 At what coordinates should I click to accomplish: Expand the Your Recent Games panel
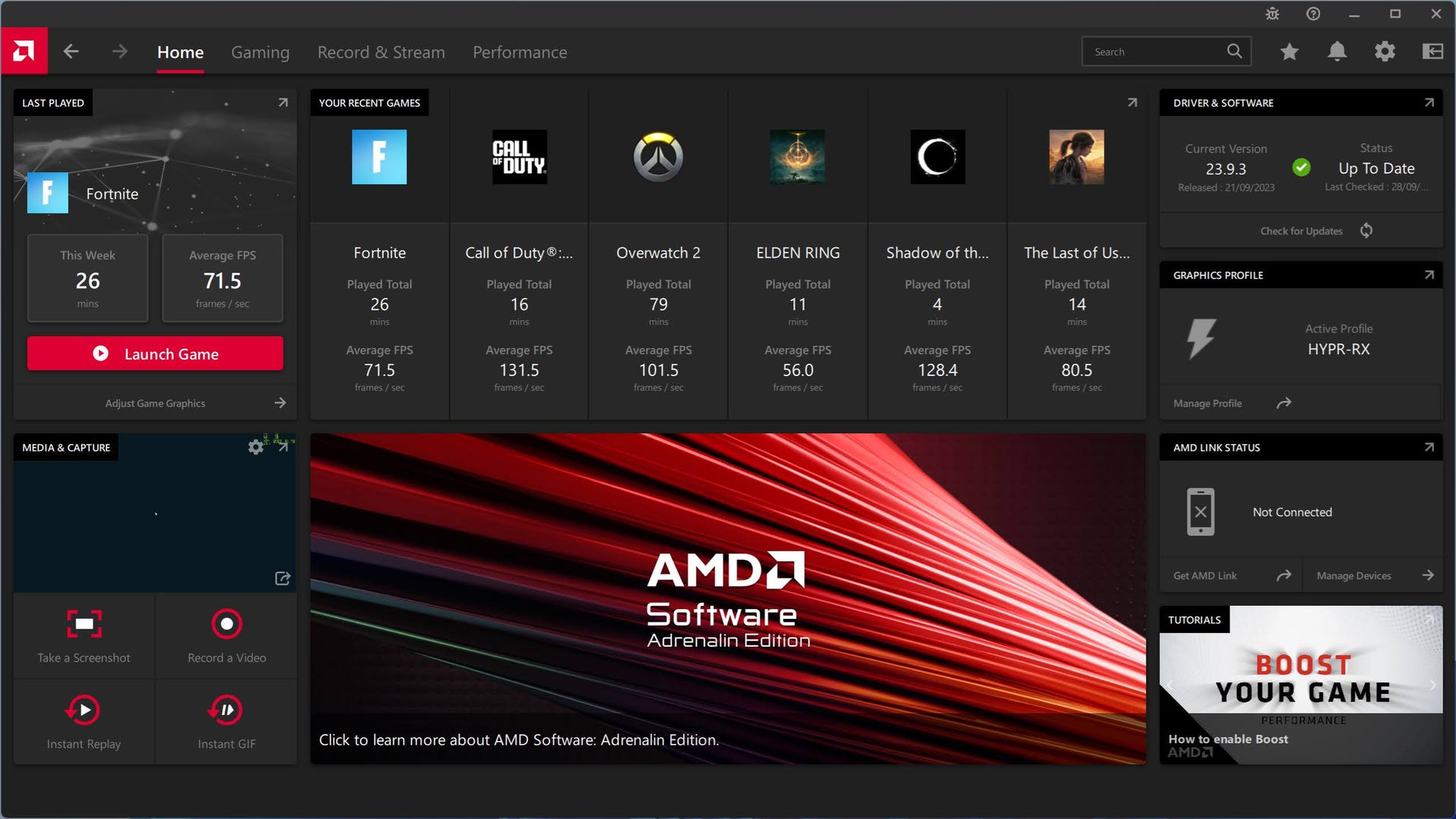coord(1131,102)
